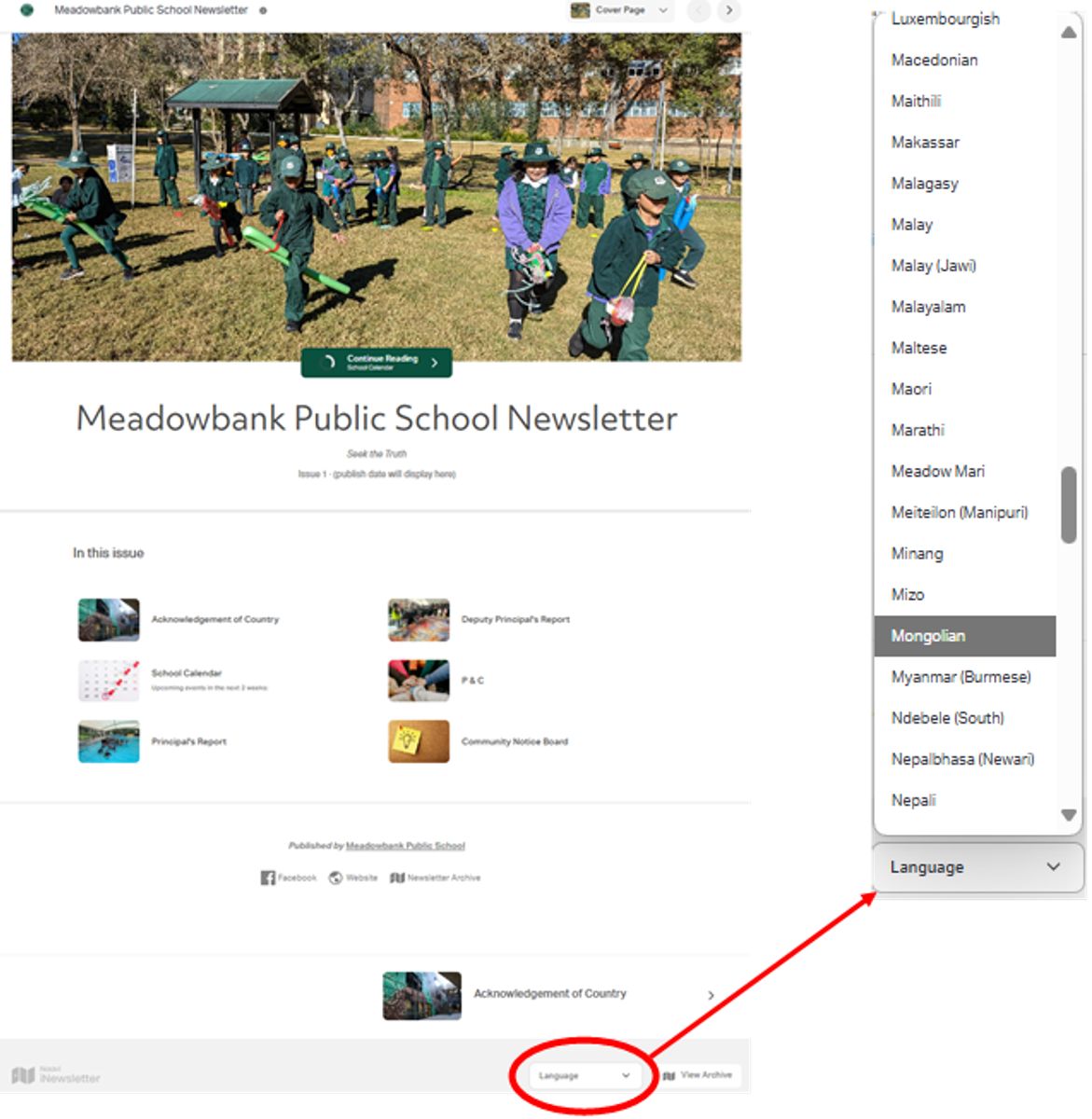1092x1119 pixels.
Task: Open the School Calendar thumbnail
Action: coord(109,680)
